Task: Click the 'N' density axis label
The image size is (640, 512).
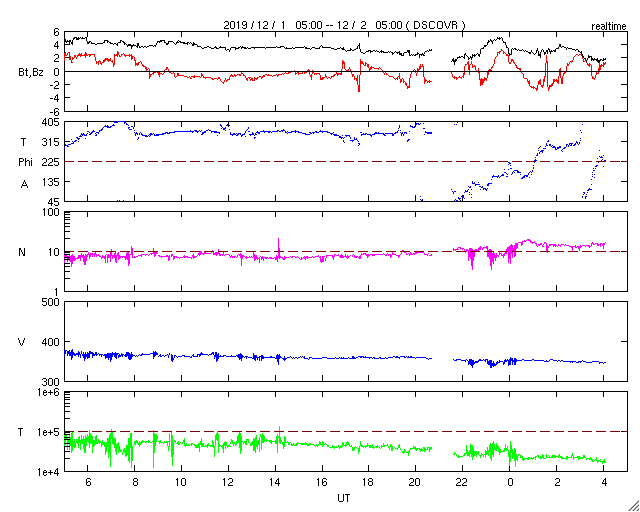Action: (22, 252)
